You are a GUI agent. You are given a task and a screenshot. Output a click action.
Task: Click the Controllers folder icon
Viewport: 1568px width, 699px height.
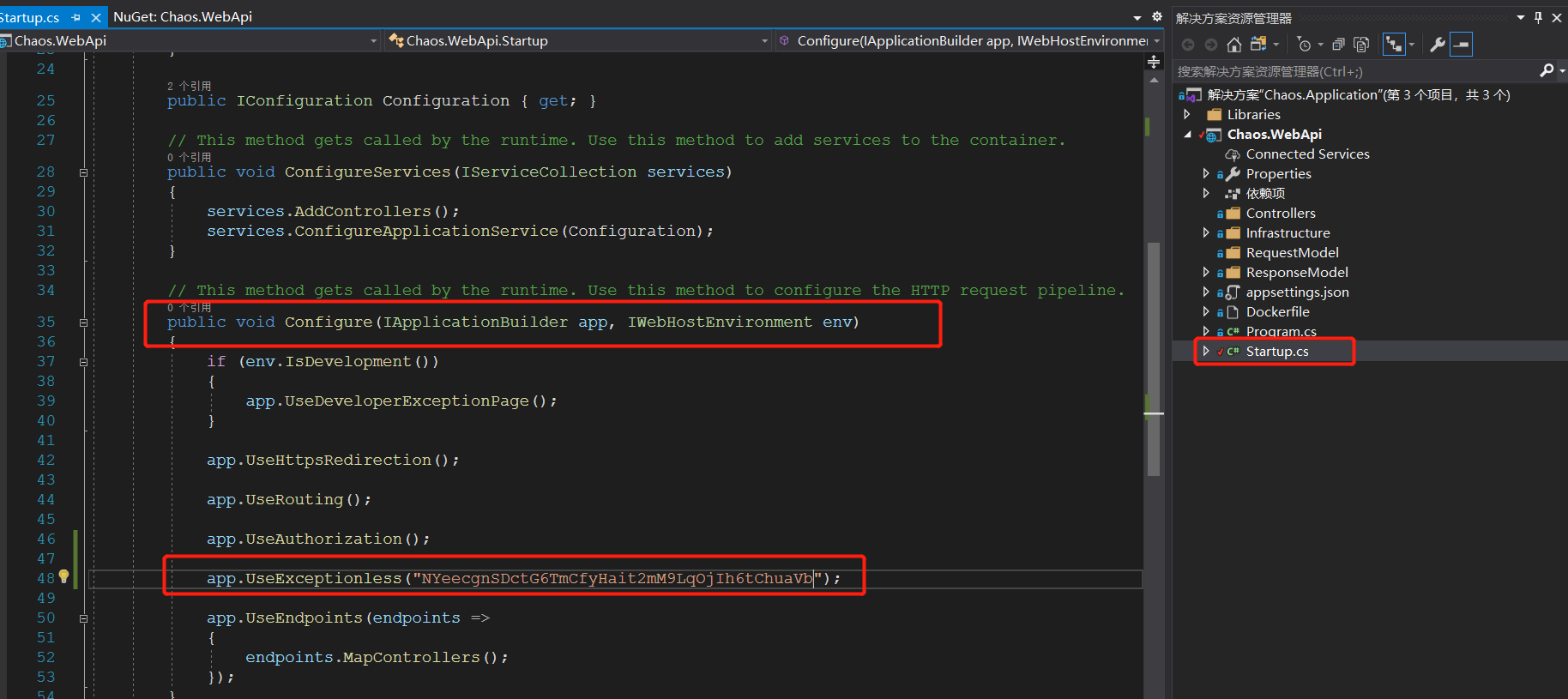click(1233, 214)
